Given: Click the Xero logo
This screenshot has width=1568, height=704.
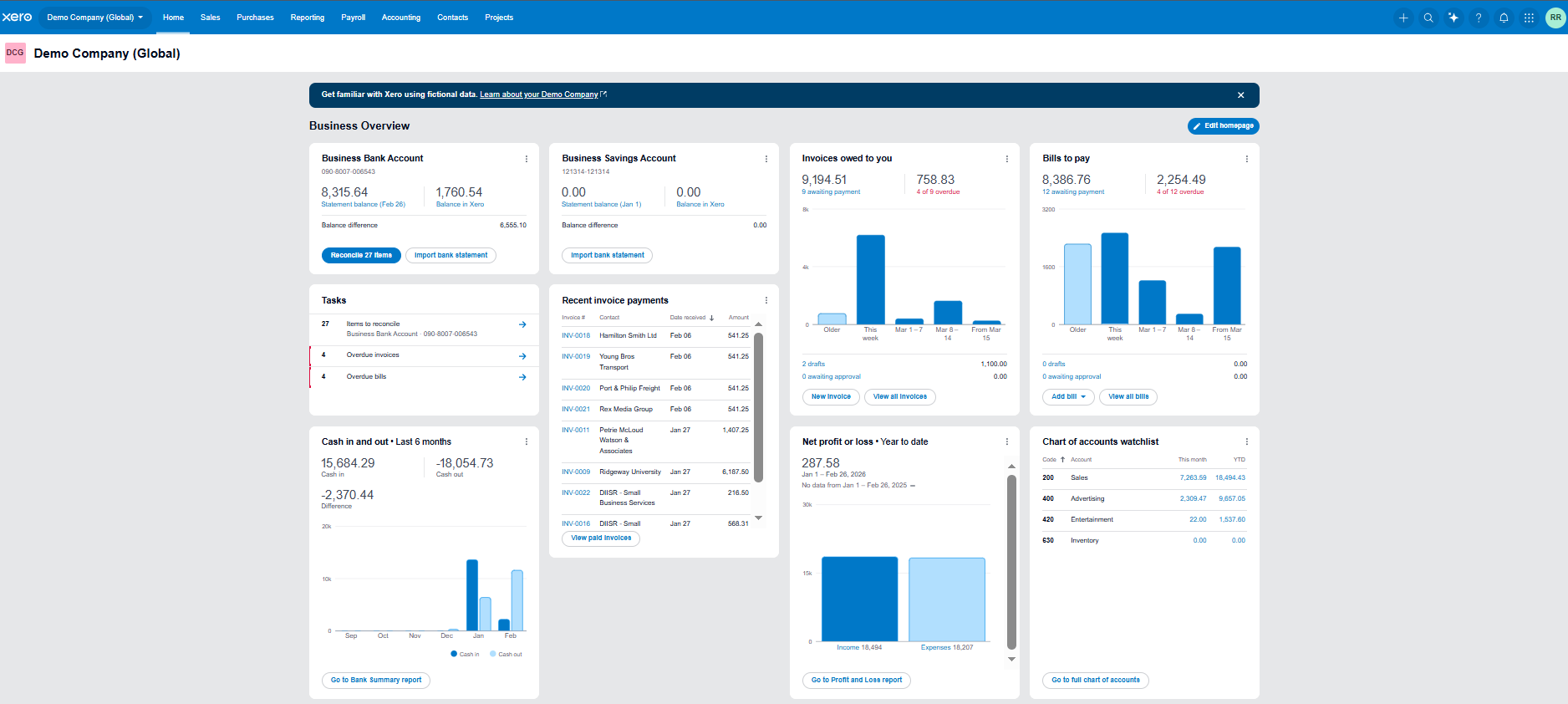Looking at the screenshot, I should [x=17, y=17].
